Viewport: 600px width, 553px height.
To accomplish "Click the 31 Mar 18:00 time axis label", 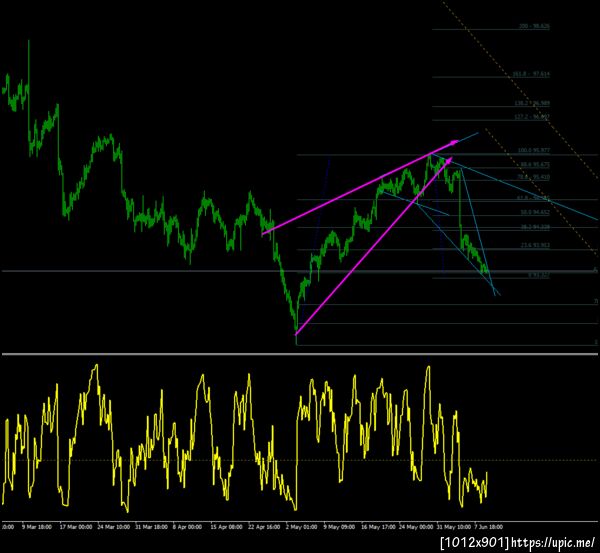I will (151, 527).
